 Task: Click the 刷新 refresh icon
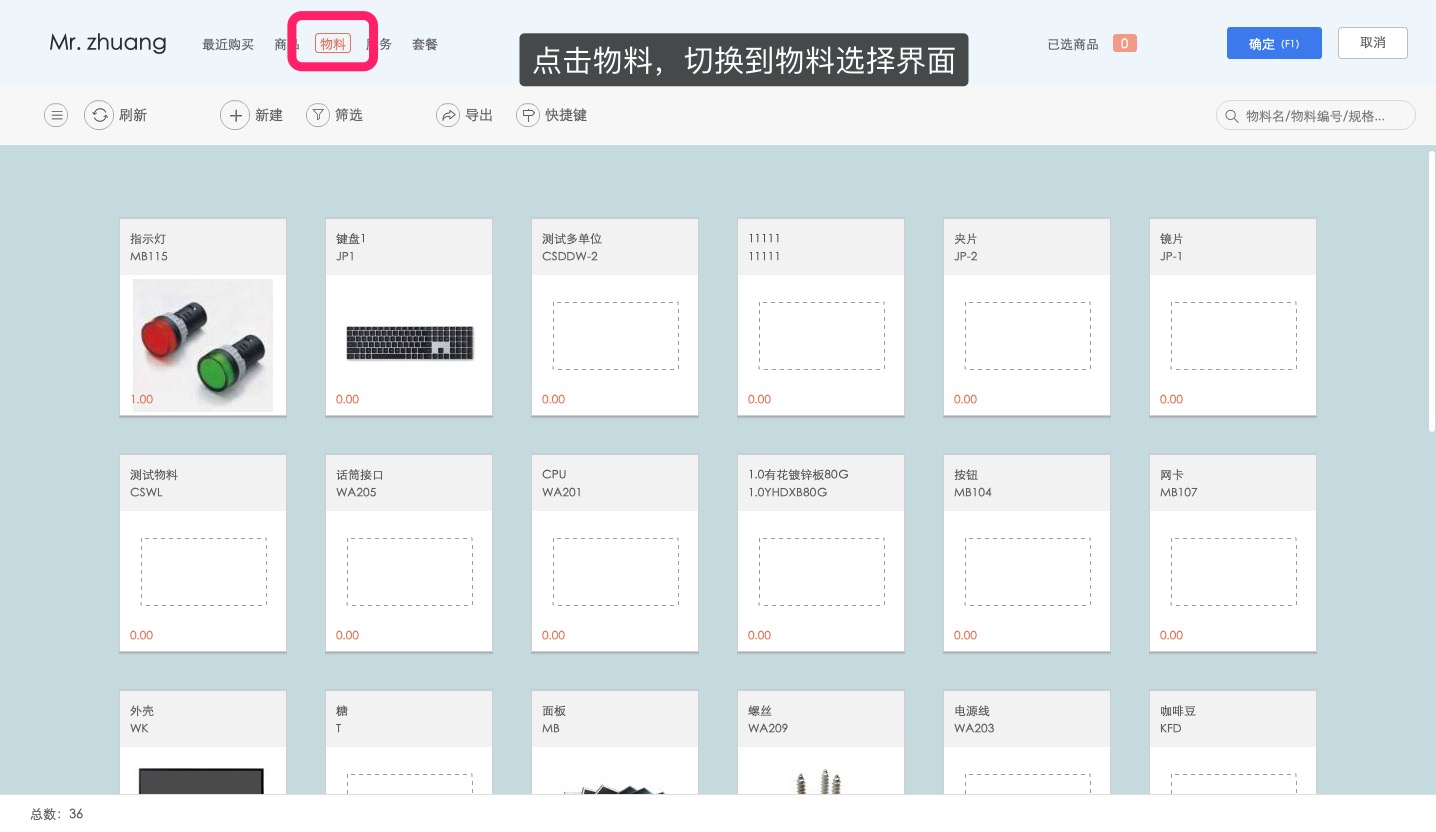coord(99,116)
